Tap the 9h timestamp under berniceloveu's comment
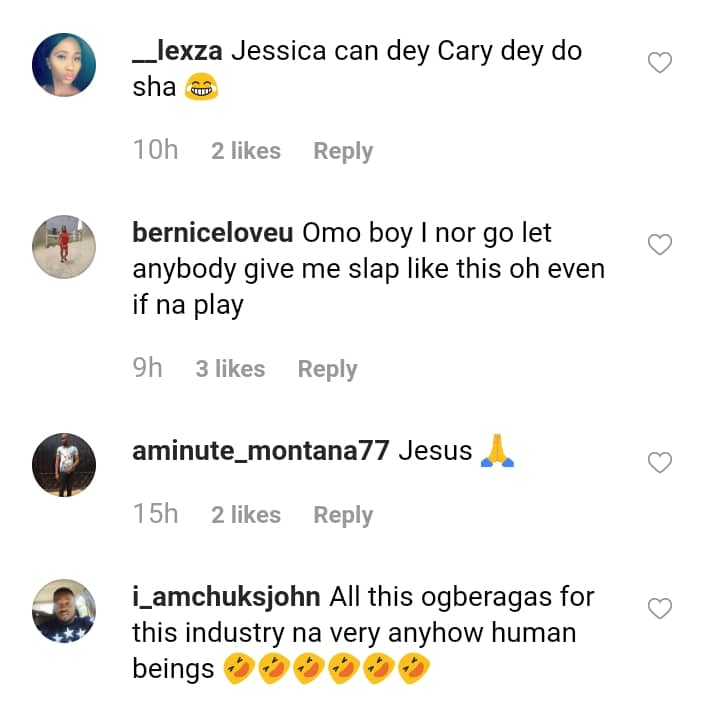 click(x=147, y=369)
